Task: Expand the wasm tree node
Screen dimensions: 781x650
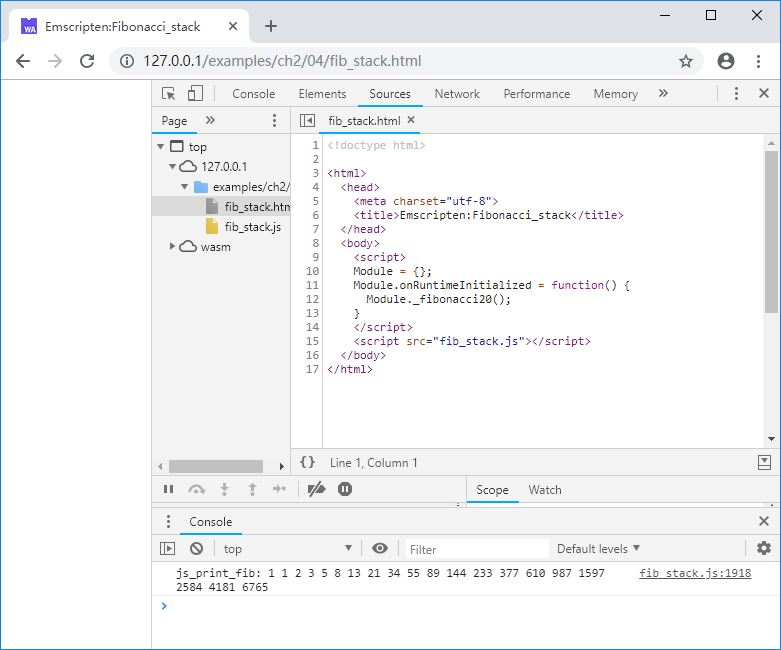Action: [172, 246]
